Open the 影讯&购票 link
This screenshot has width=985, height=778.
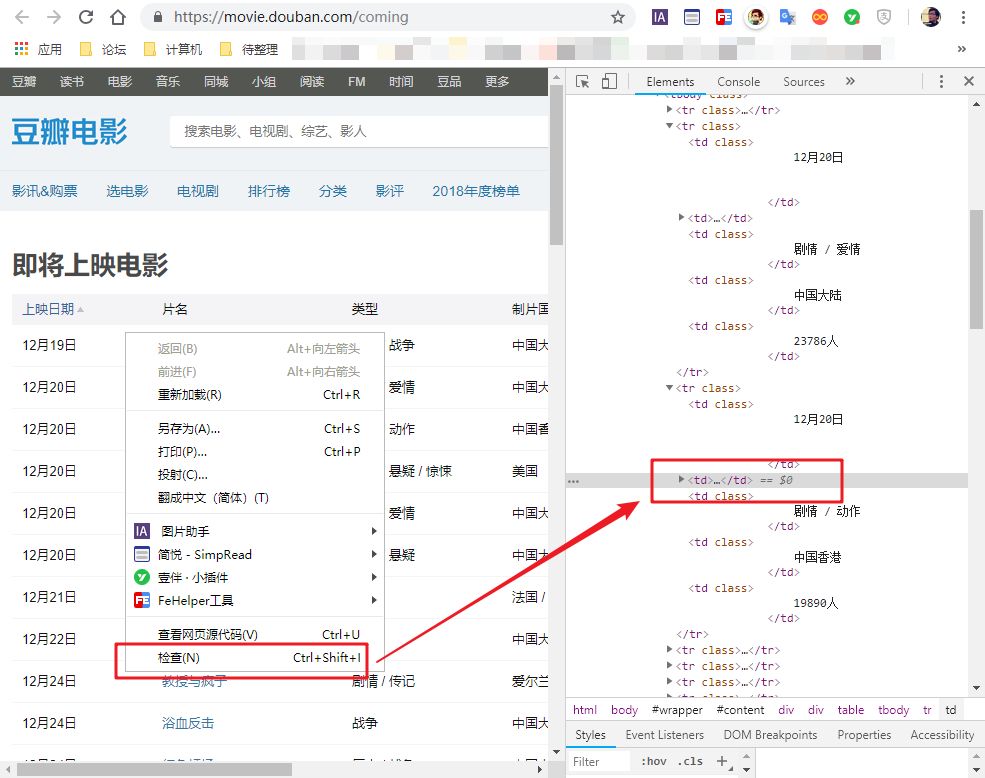point(44,191)
